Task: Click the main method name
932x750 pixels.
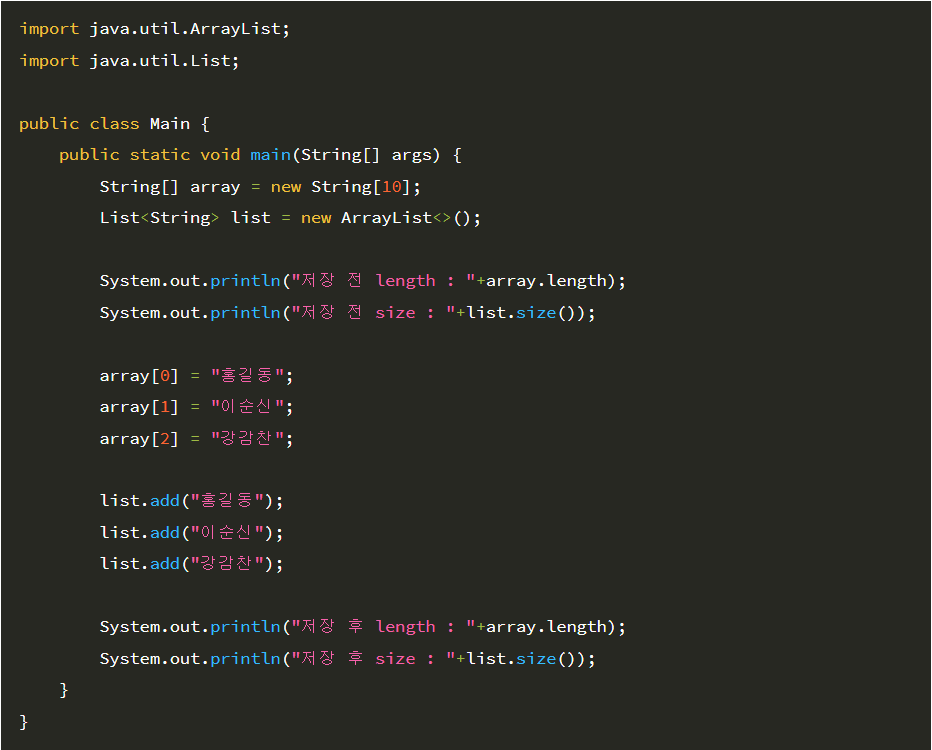Action: point(270,155)
